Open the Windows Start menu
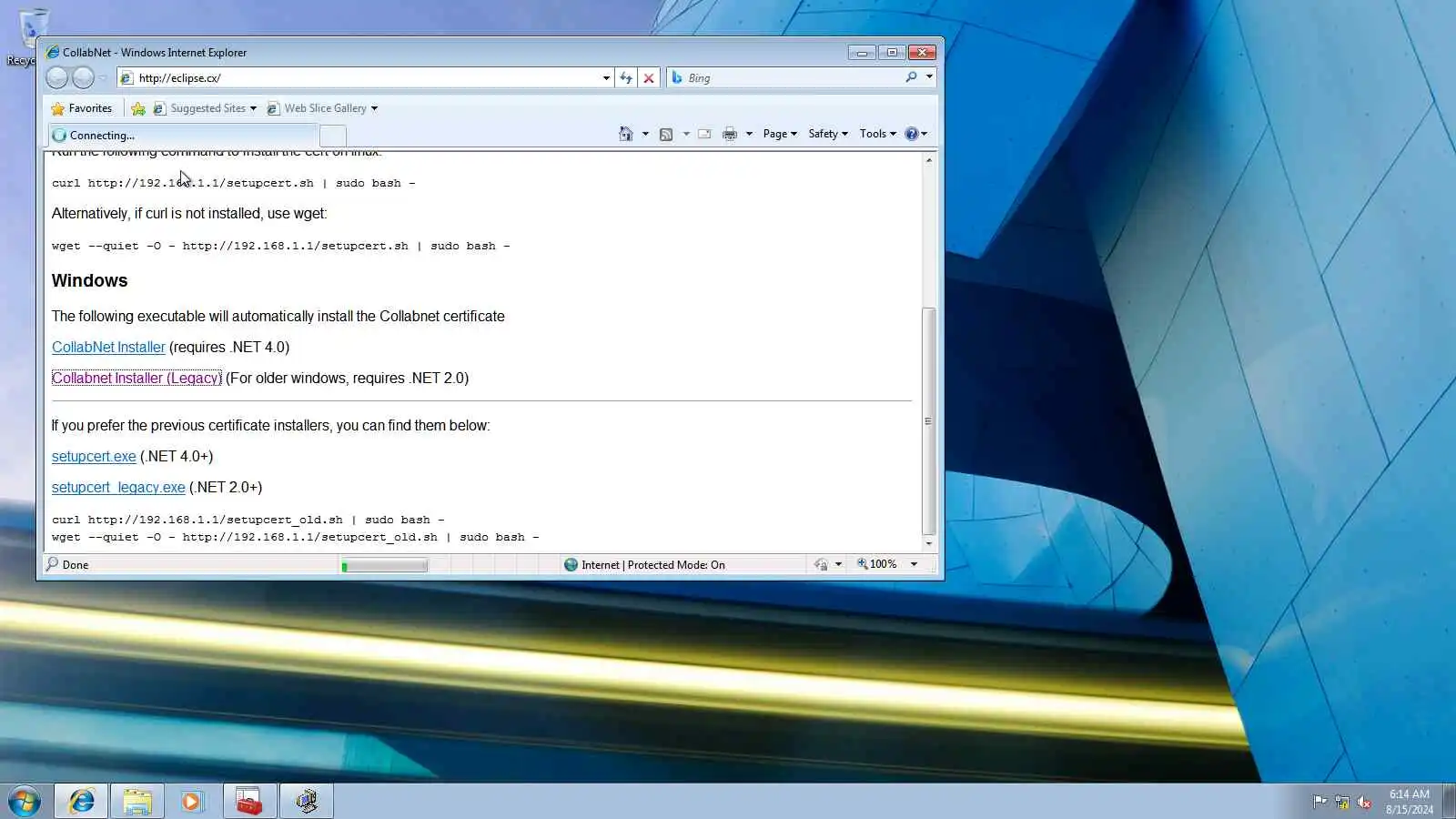The width and height of the screenshot is (1456, 819). 25,802
